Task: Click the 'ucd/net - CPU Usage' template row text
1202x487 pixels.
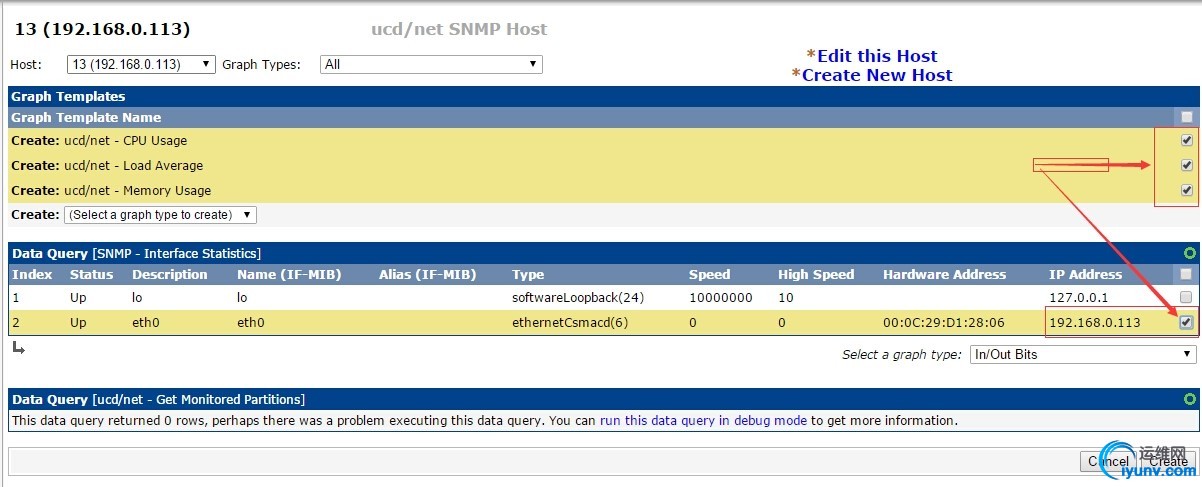Action: (x=123, y=140)
